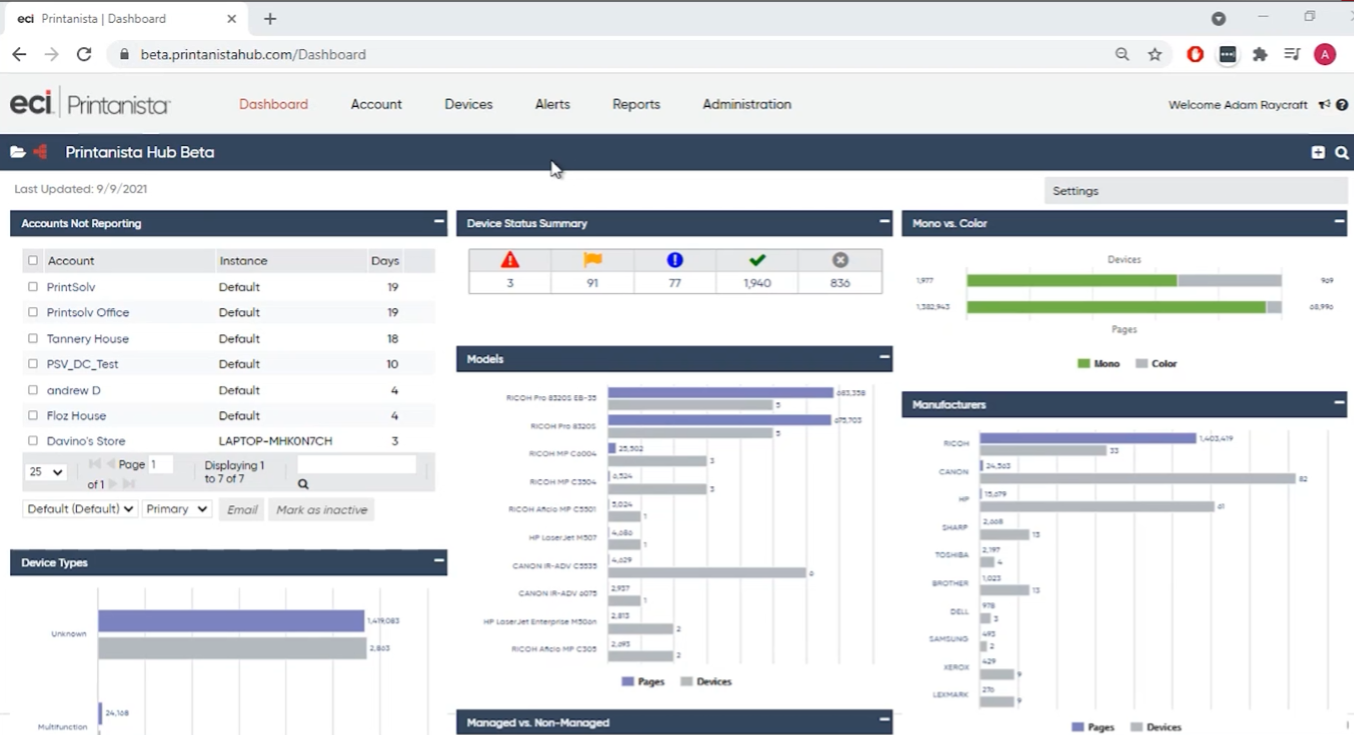Open the Extensions puzzle piece menu
This screenshot has width=1354, height=735.
pyautogui.click(x=1260, y=55)
